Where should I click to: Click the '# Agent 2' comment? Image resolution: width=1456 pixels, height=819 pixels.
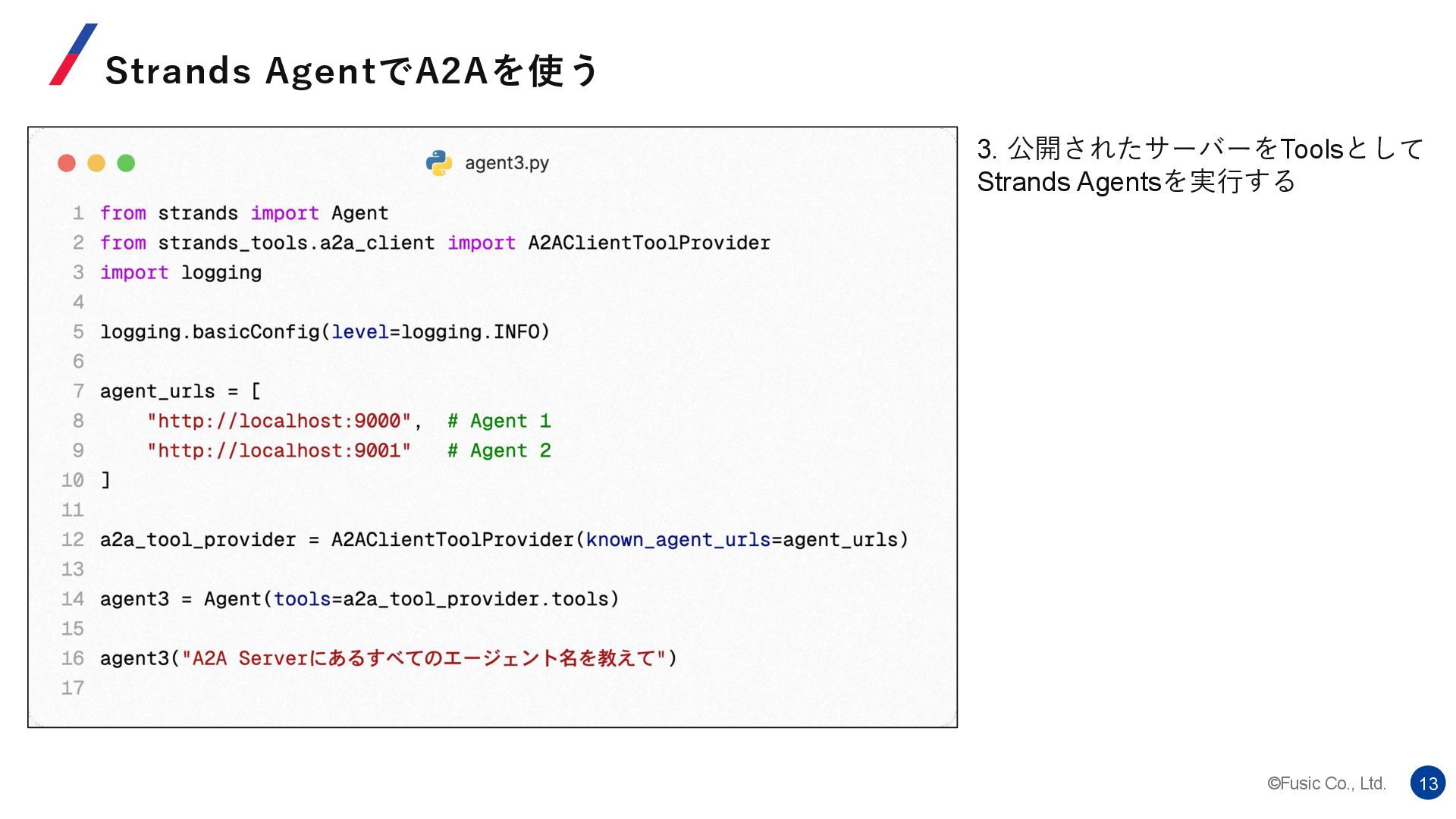pyautogui.click(x=499, y=450)
